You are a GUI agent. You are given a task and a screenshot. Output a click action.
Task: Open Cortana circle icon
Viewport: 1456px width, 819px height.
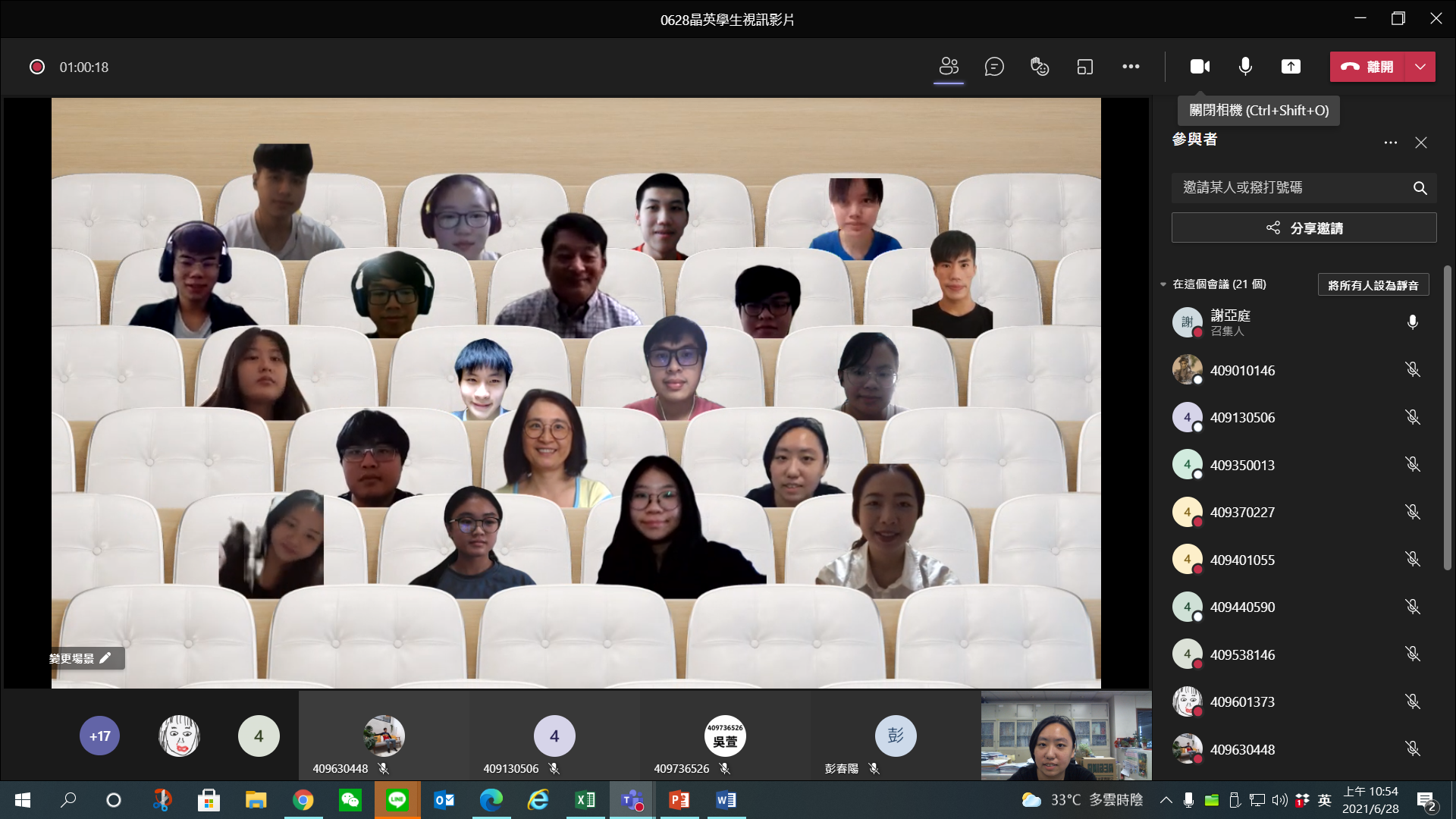114,800
